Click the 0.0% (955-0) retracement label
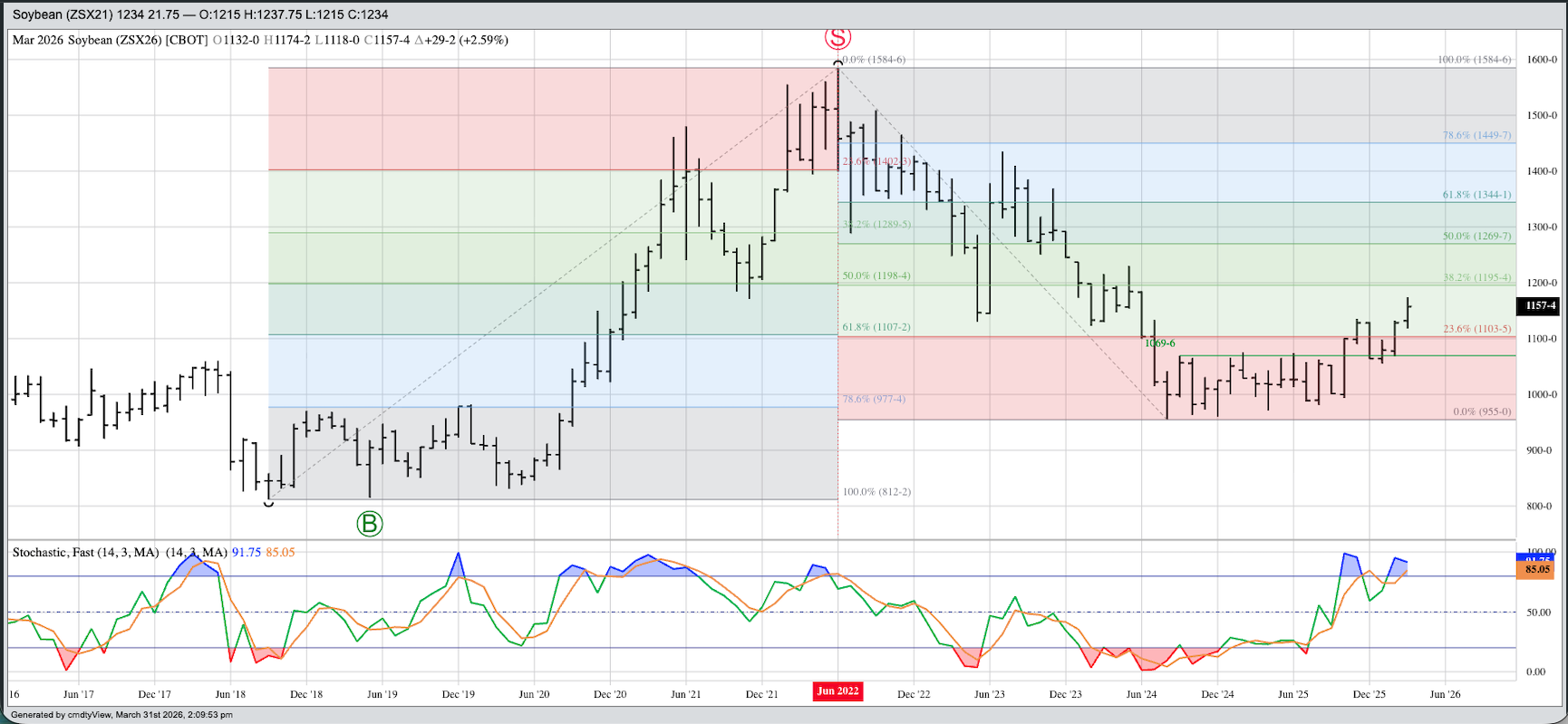 (1482, 411)
